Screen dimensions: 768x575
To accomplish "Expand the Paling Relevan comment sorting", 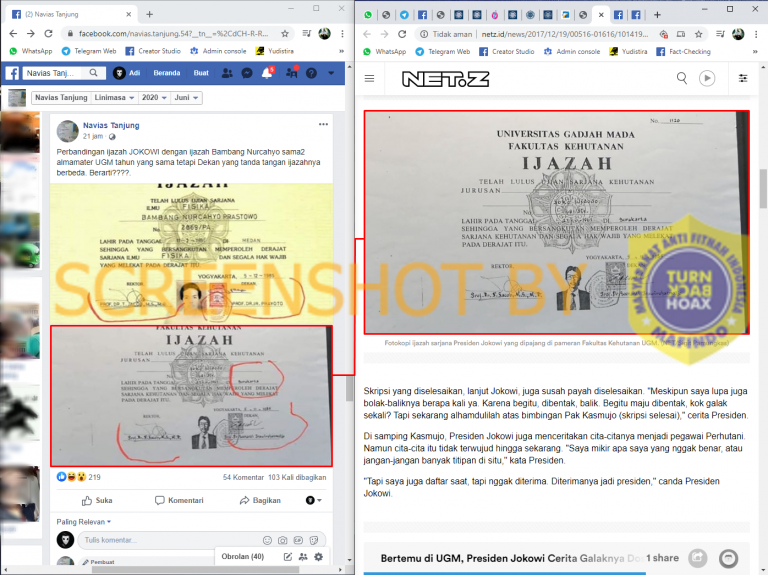I will 84,522.
